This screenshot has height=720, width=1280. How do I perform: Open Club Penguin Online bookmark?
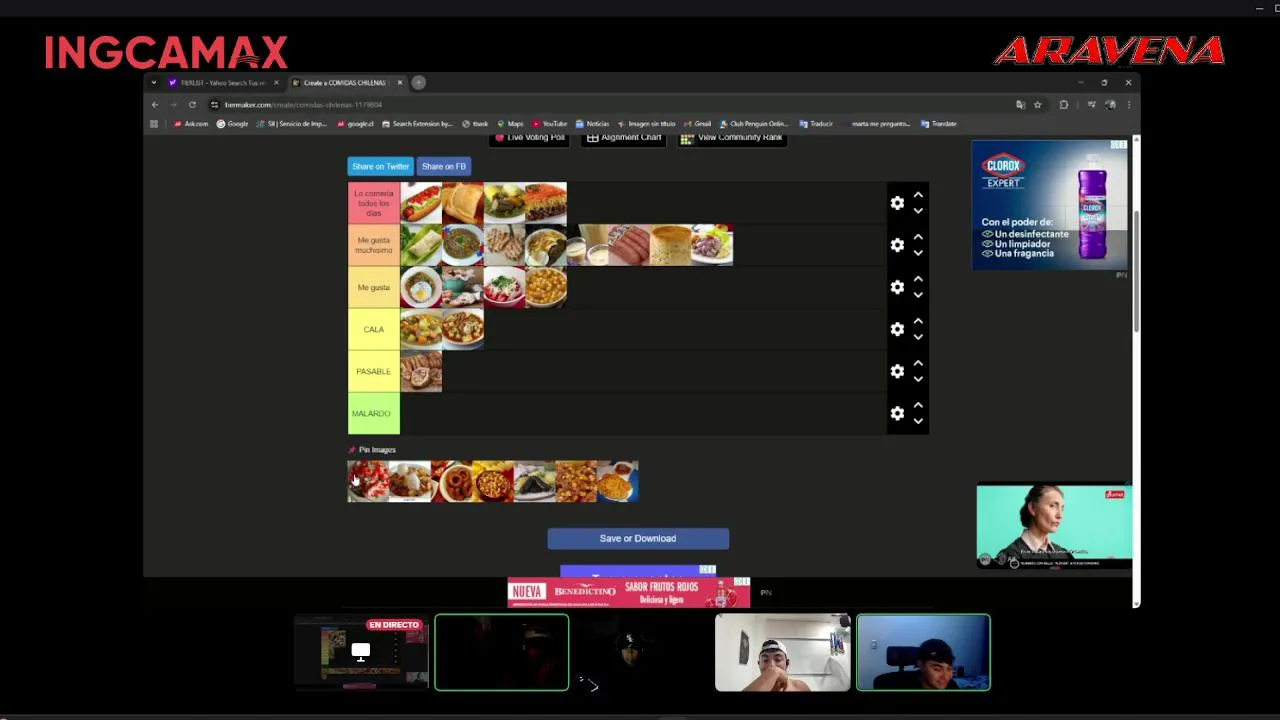coord(754,124)
